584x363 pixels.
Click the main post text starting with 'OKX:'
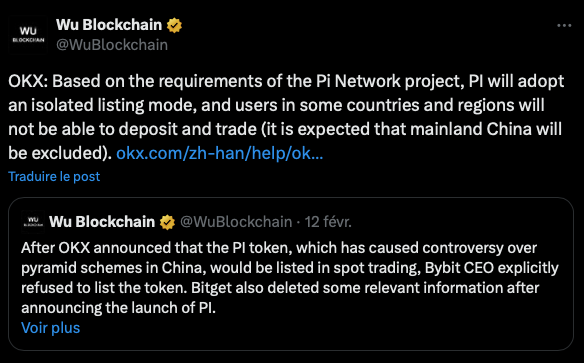pyautogui.click(x=286, y=117)
